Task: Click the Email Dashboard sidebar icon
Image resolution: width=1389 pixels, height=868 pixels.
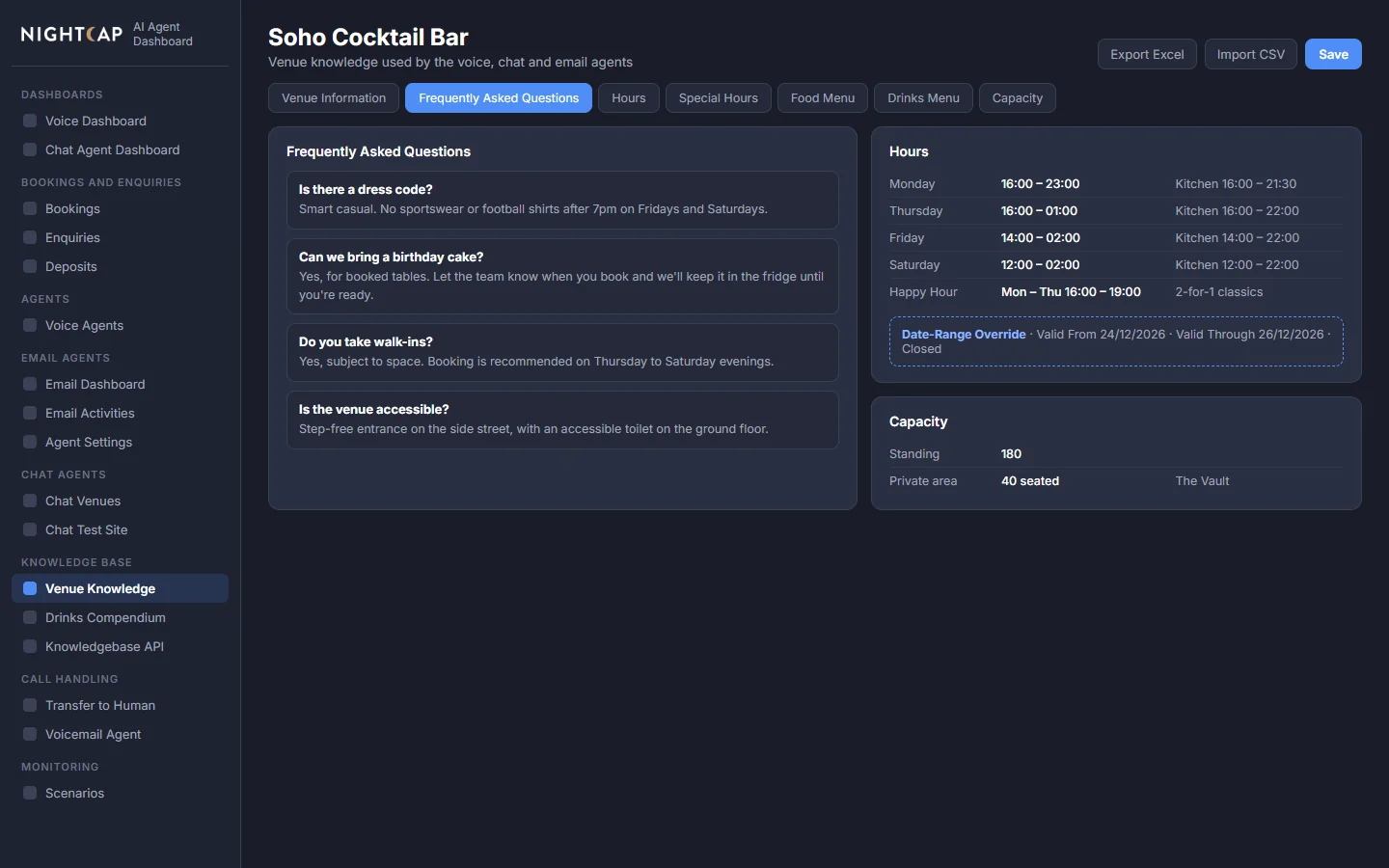Action: (x=30, y=384)
